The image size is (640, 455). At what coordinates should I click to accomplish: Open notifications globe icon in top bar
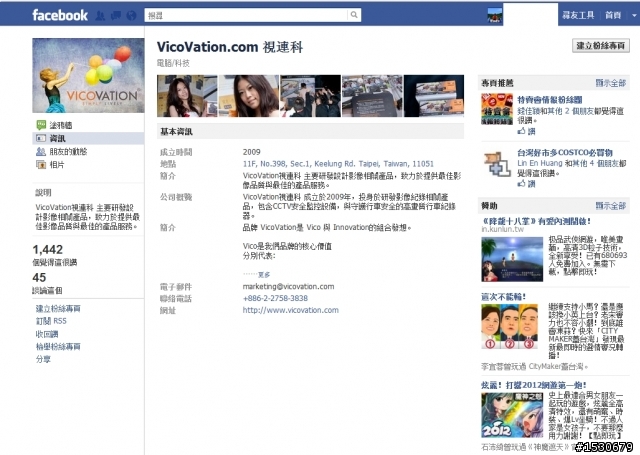[x=131, y=16]
